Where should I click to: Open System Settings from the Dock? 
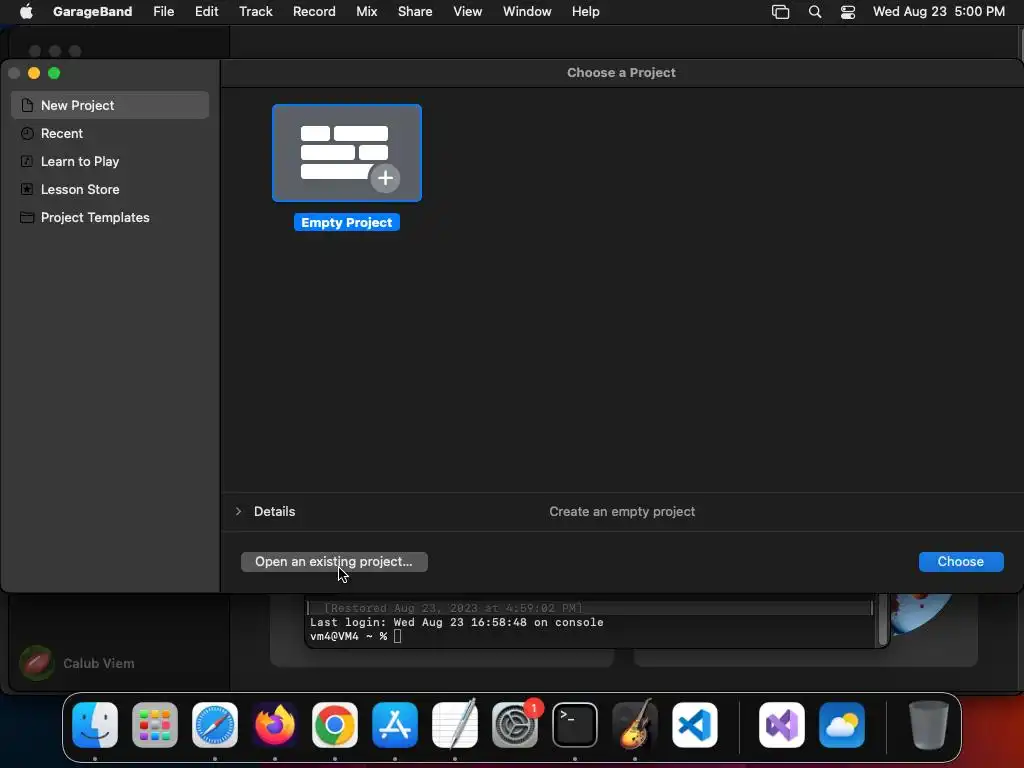[515, 725]
